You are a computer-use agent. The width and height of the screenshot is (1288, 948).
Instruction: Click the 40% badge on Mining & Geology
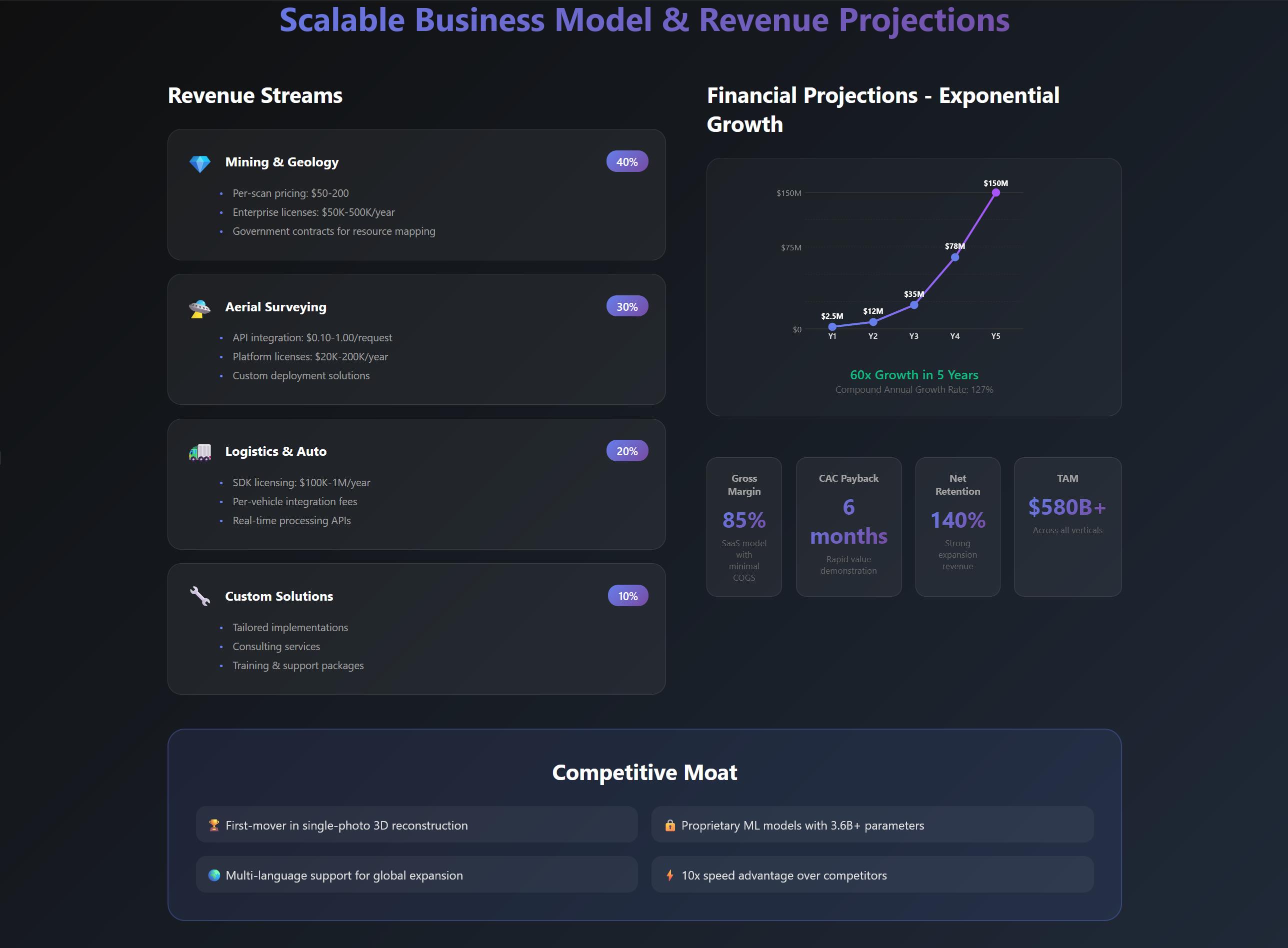click(627, 162)
